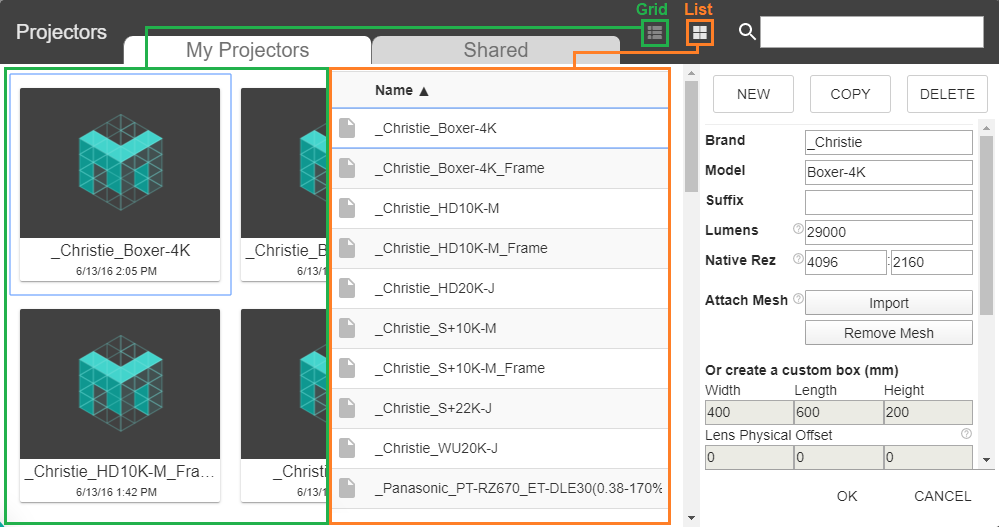This screenshot has width=999, height=528.
Task: Click into the Lumens input field
Action: point(888,232)
